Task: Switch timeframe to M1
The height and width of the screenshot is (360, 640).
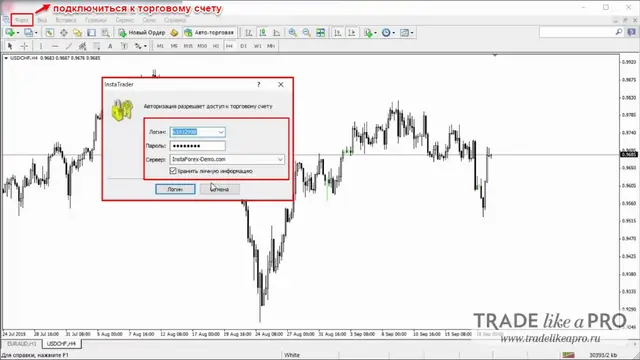Action: coord(160,46)
